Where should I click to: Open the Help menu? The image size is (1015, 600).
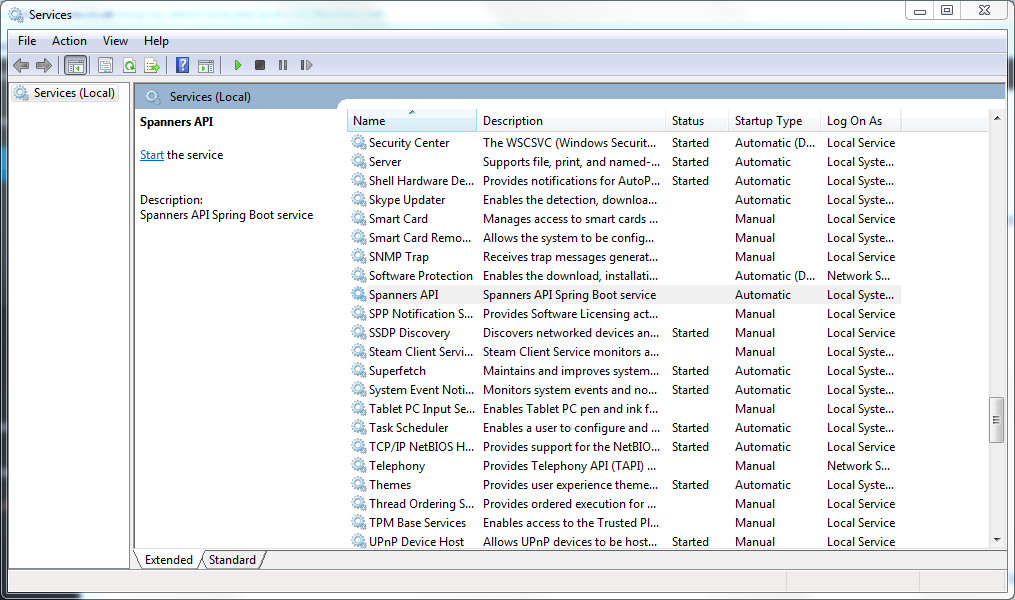click(x=156, y=41)
